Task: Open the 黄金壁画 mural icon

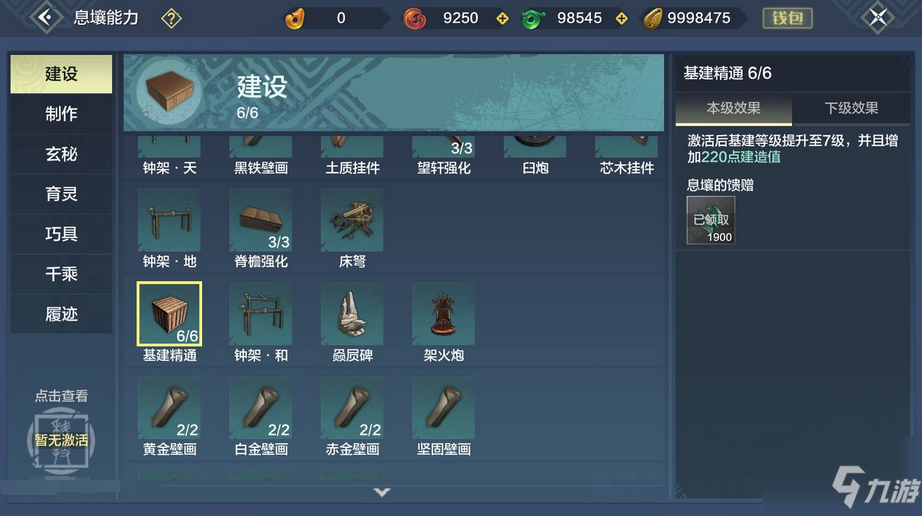Action: pyautogui.click(x=169, y=408)
